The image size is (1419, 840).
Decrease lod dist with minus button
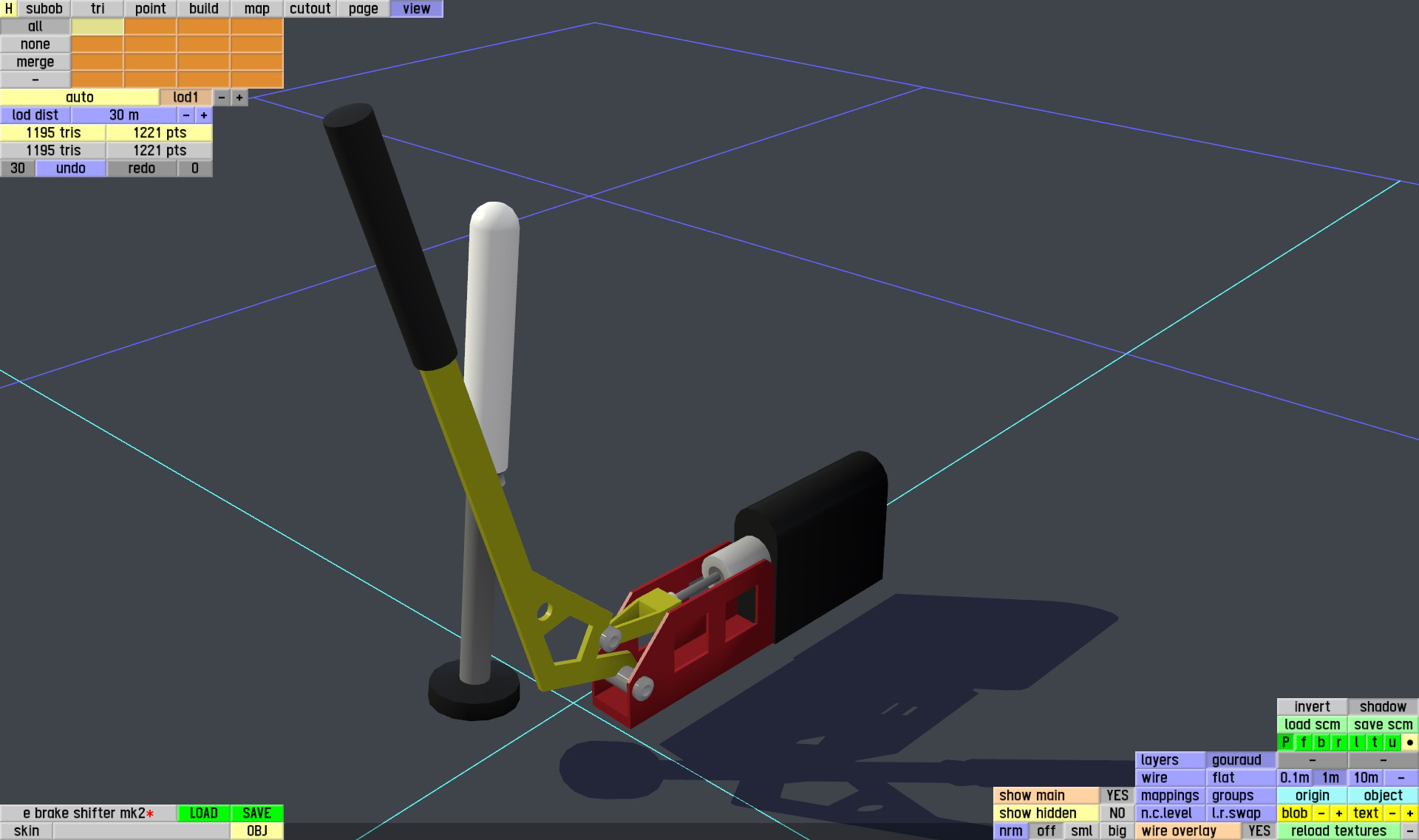(186, 115)
